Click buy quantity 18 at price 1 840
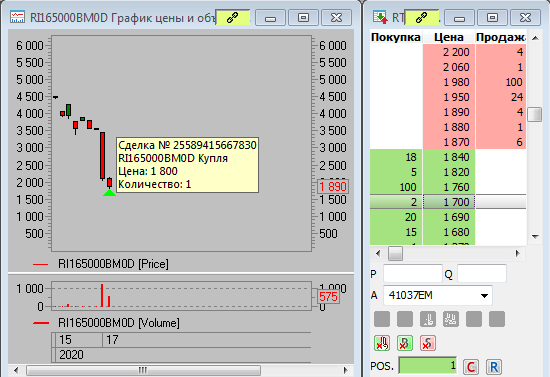This screenshot has width=550, height=377. (396, 157)
